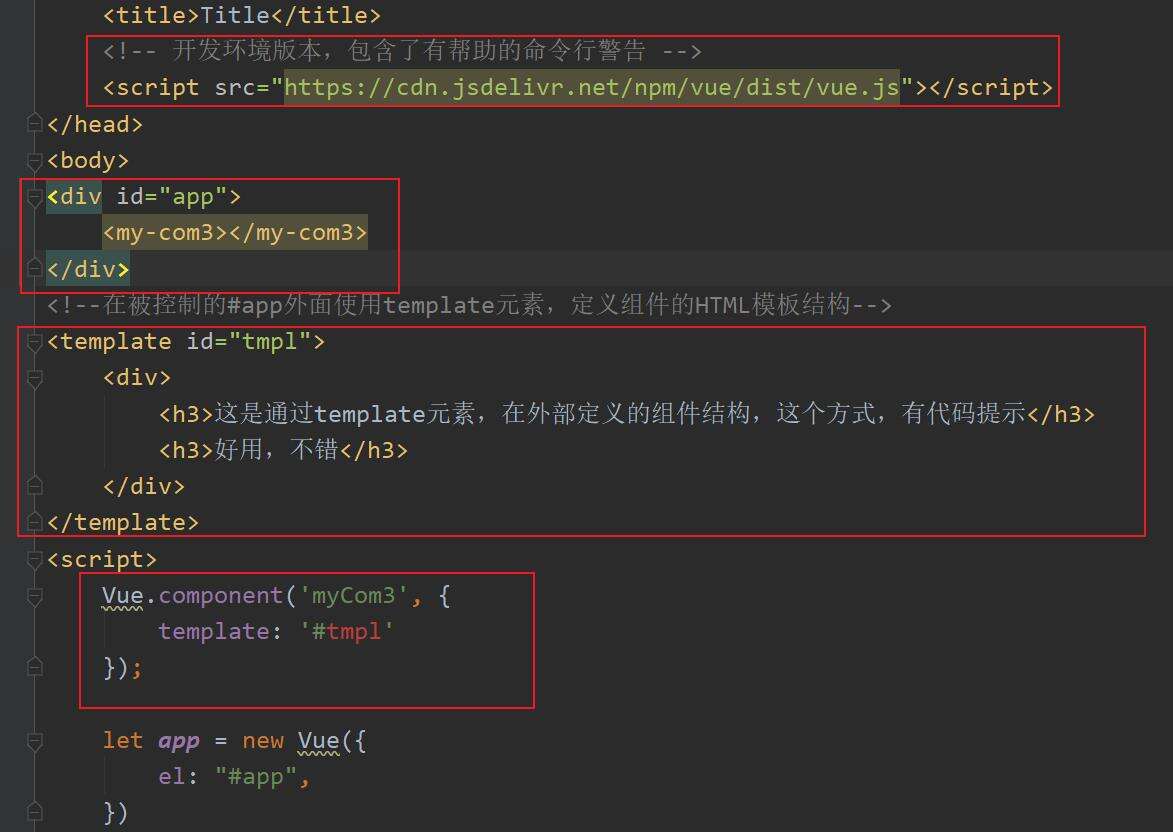Click the underlined Vue in Vue.component
This screenshot has width=1173, height=832.
123,596
